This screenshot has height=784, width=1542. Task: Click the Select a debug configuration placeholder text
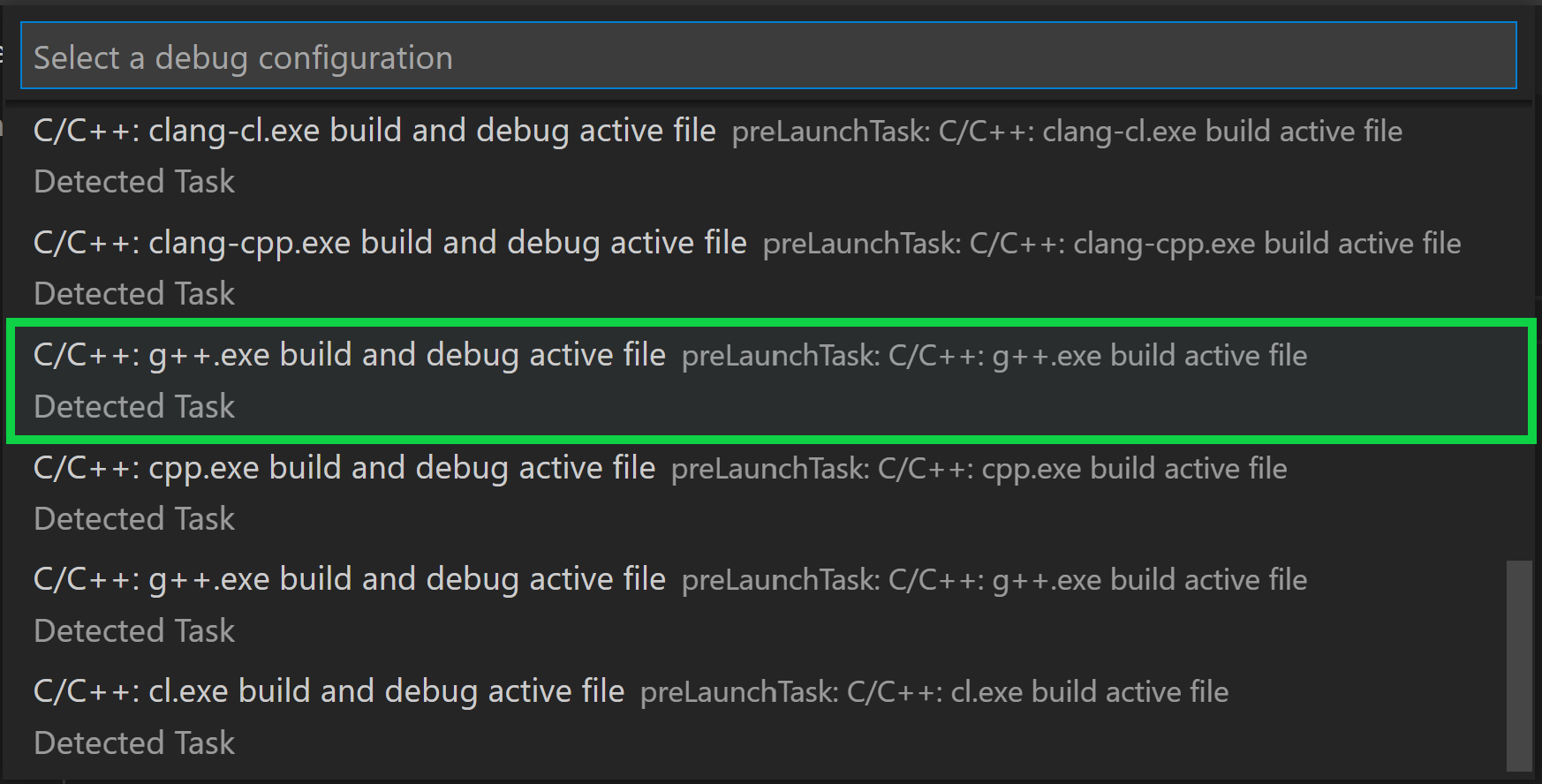[x=243, y=56]
